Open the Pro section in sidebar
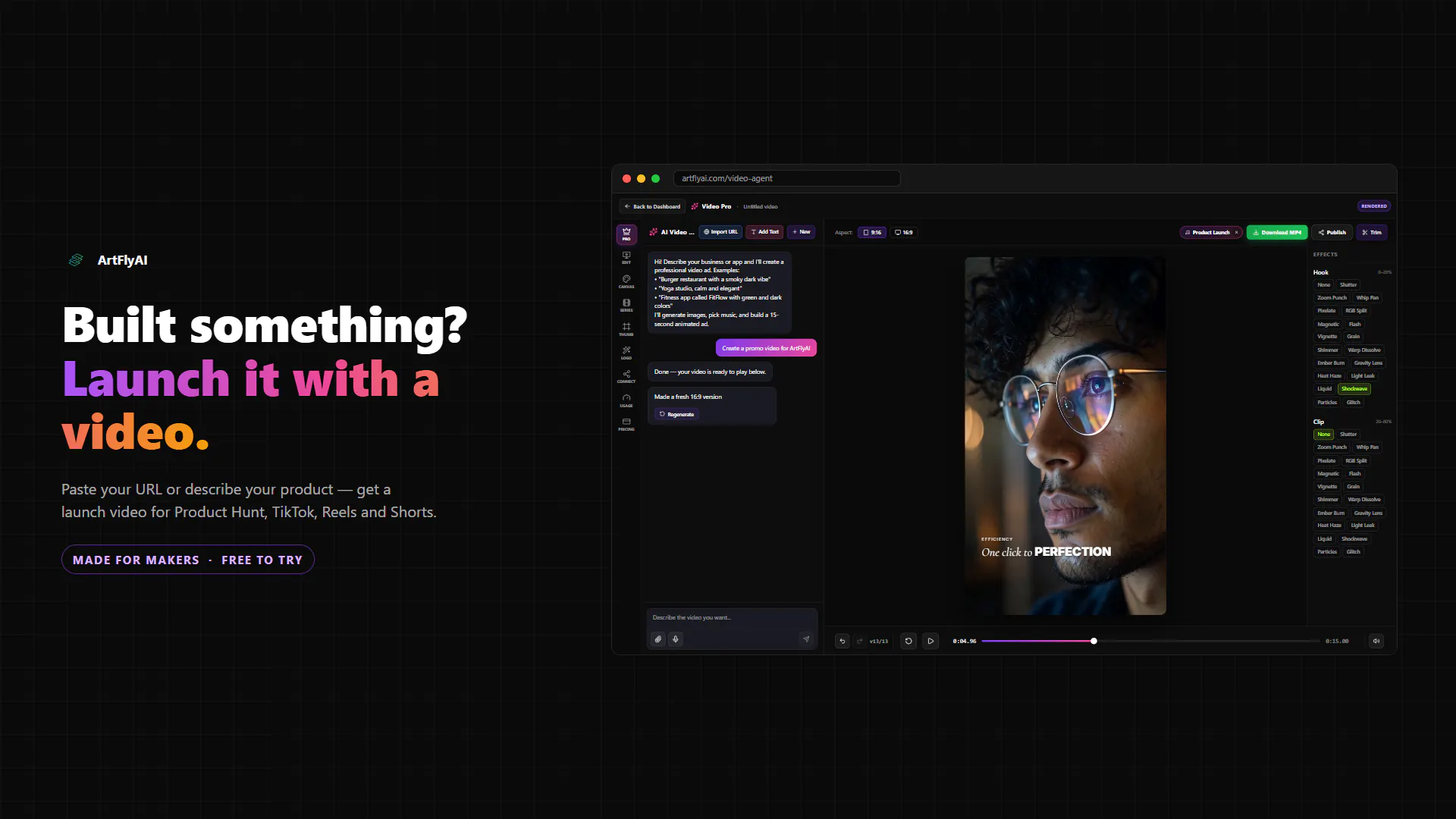The image size is (1456, 819). point(626,234)
